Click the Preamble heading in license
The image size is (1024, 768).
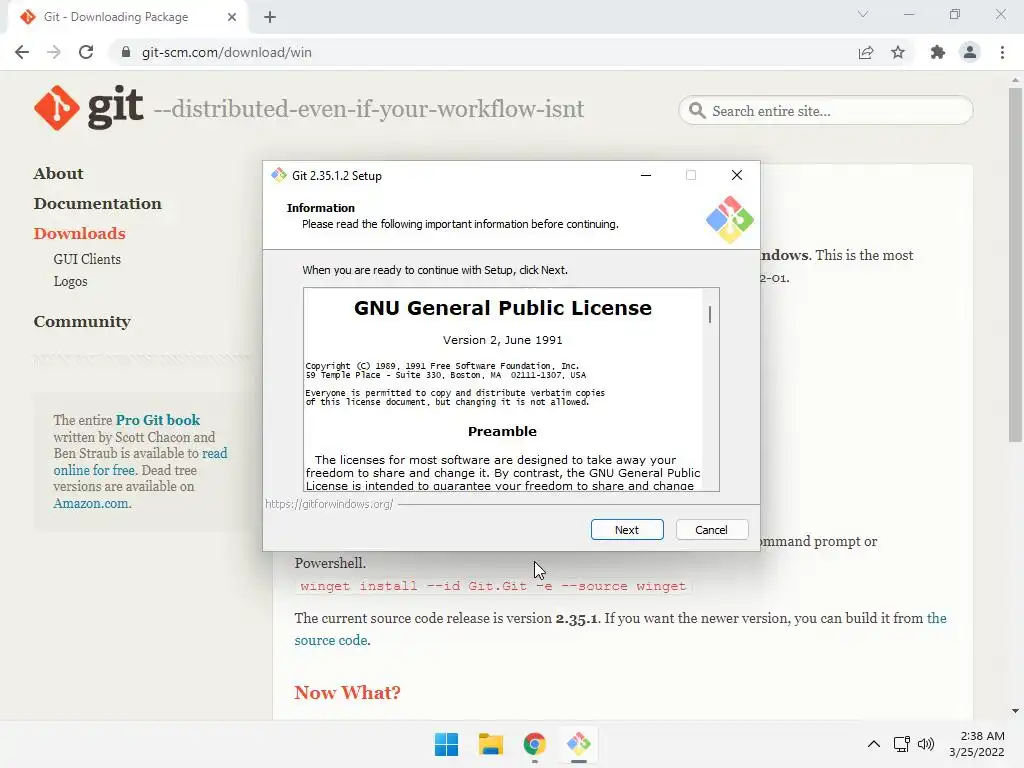[502, 432]
